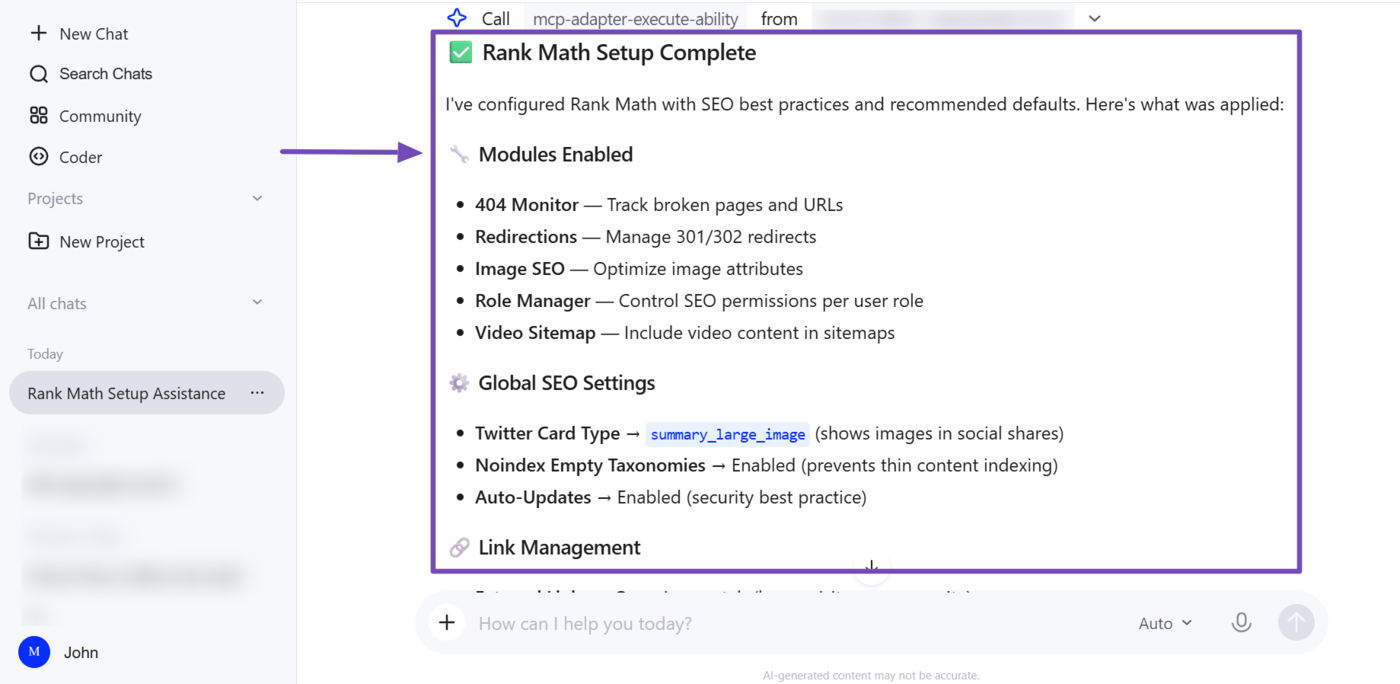Open the Coder section
This screenshot has height=684, width=1400.
pyautogui.click(x=66, y=157)
